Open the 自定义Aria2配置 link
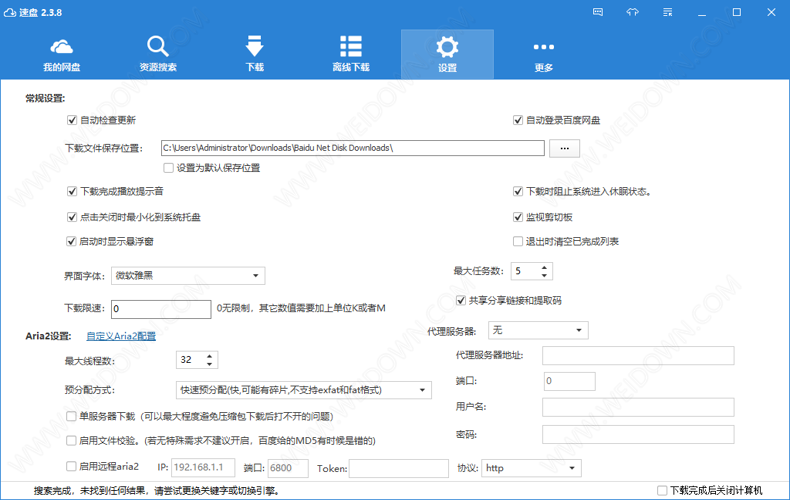 (121, 336)
